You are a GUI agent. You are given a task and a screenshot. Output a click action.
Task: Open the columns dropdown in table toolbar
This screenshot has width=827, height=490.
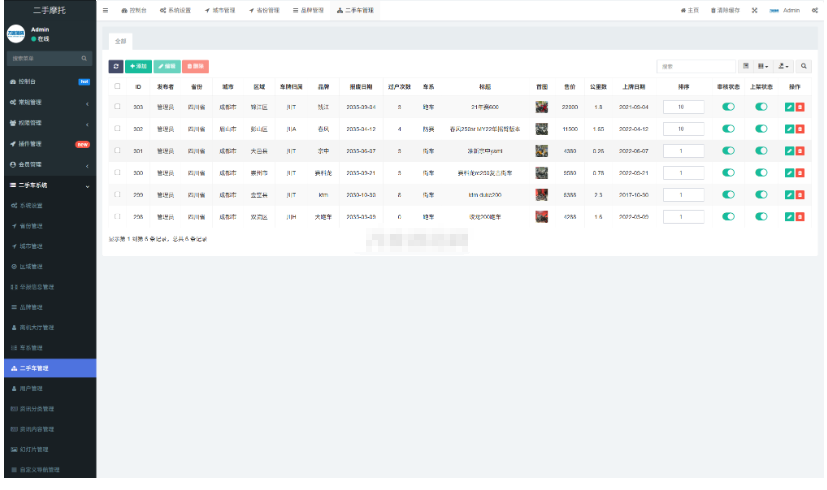pos(763,66)
